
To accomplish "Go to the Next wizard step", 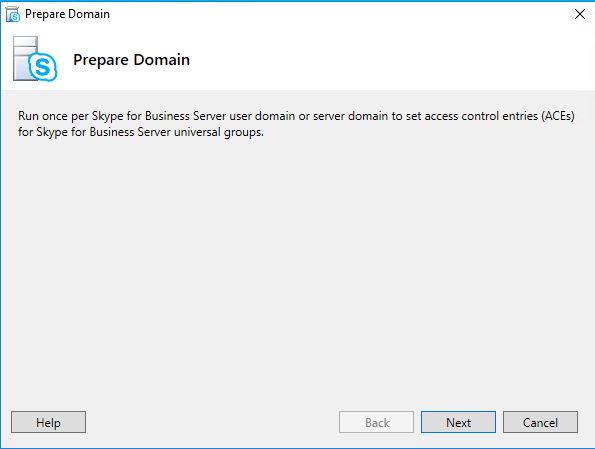I will click(x=458, y=422).
